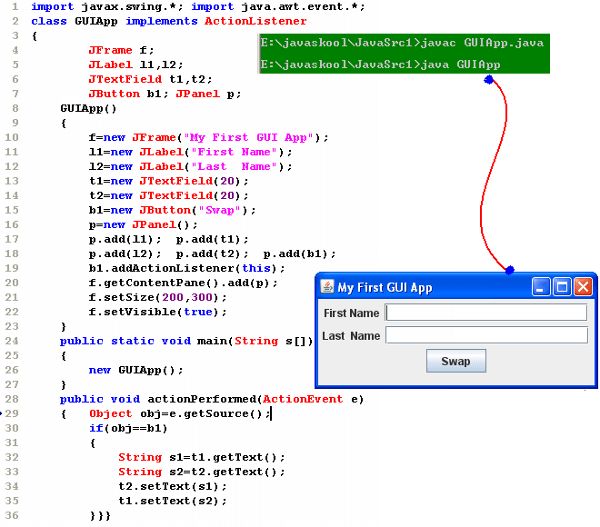Click the string "My First GUI App" on line 10
This screenshot has height=527, width=600.
click(x=248, y=137)
